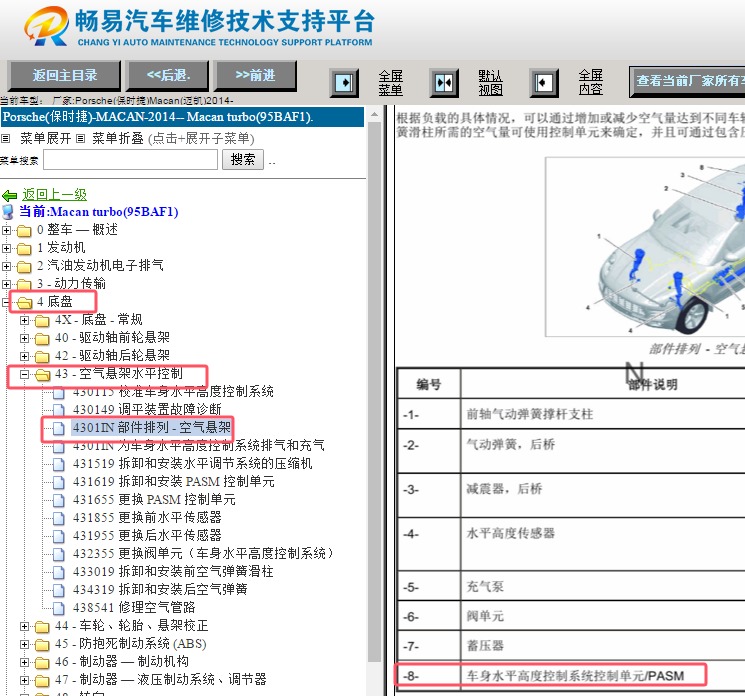Click folder icon for 0 整车 — 概述
This screenshot has width=745, height=696.
(x=24, y=231)
